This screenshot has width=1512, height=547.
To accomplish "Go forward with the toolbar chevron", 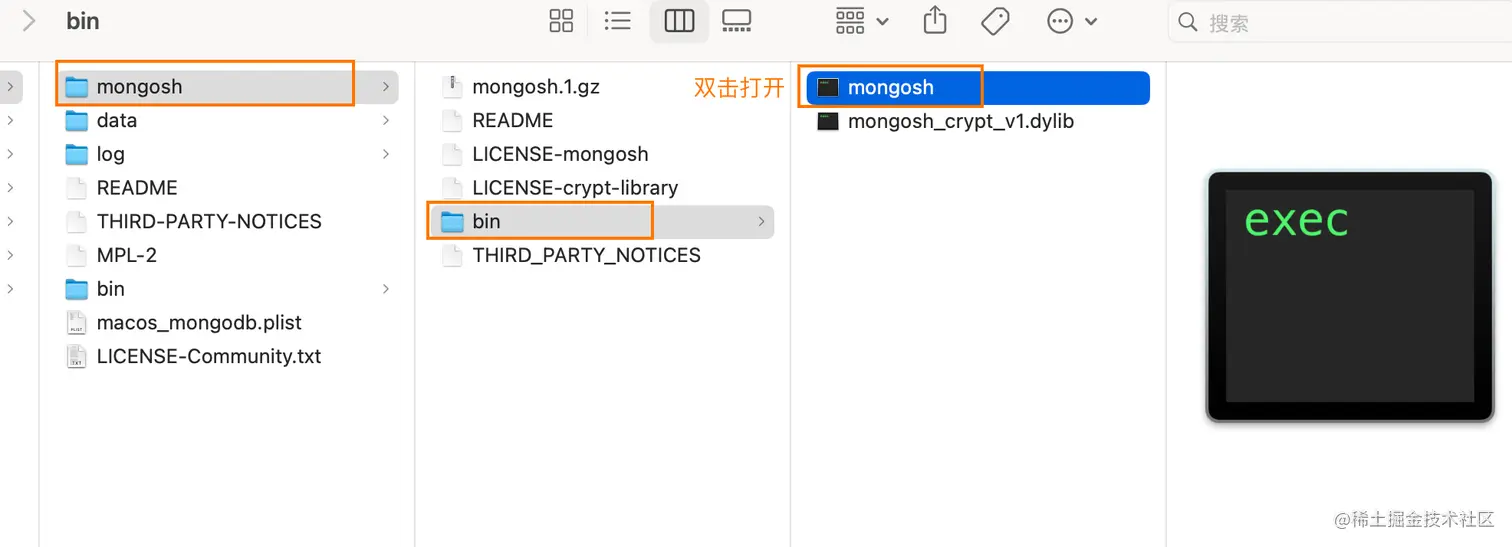I will click(29, 21).
